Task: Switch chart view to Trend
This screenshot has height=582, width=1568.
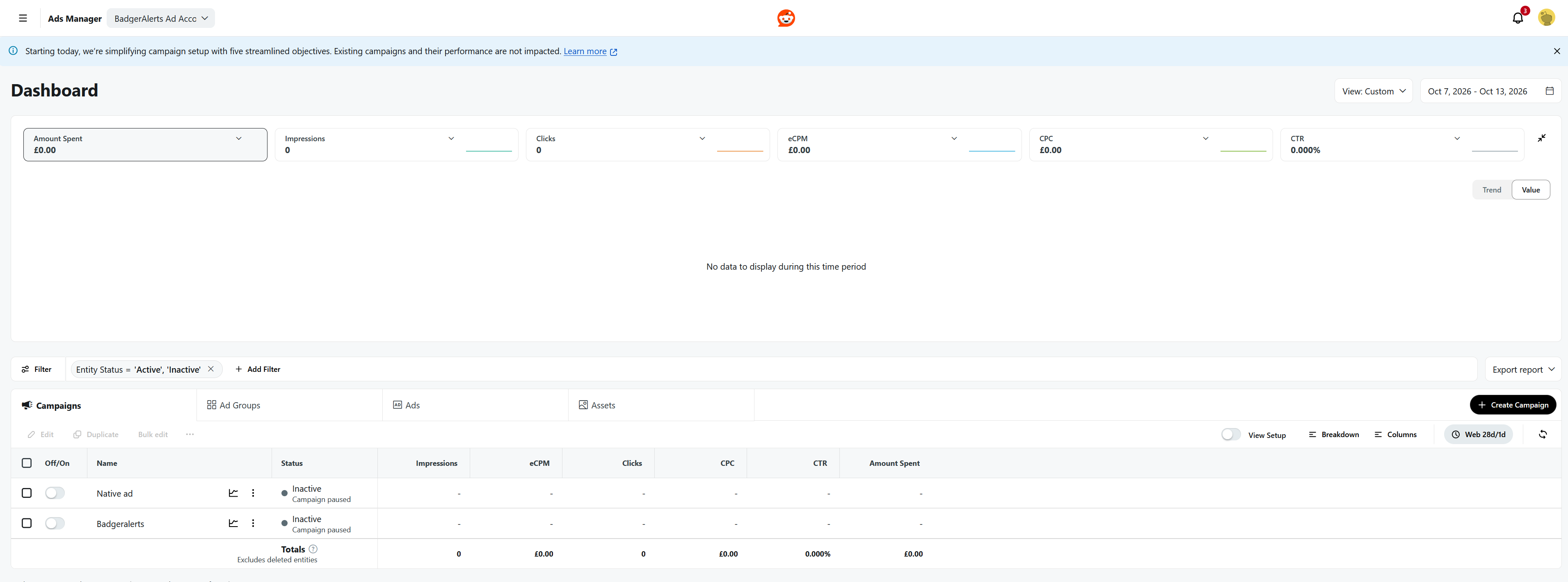Action: tap(1491, 189)
